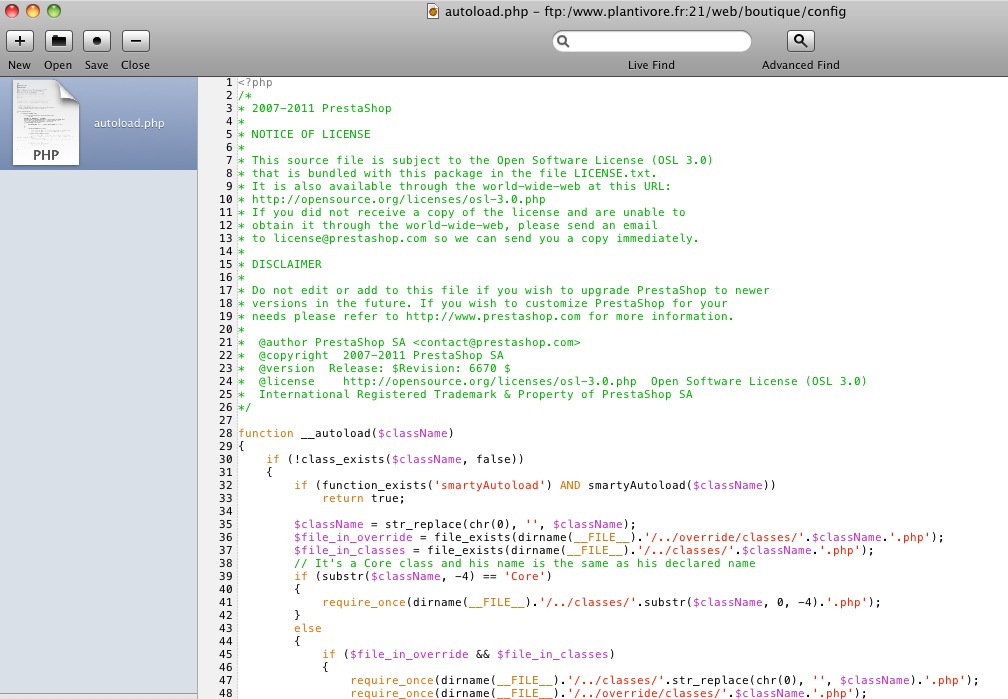Click 'smartyAutoload' string on line 32

tap(489, 486)
